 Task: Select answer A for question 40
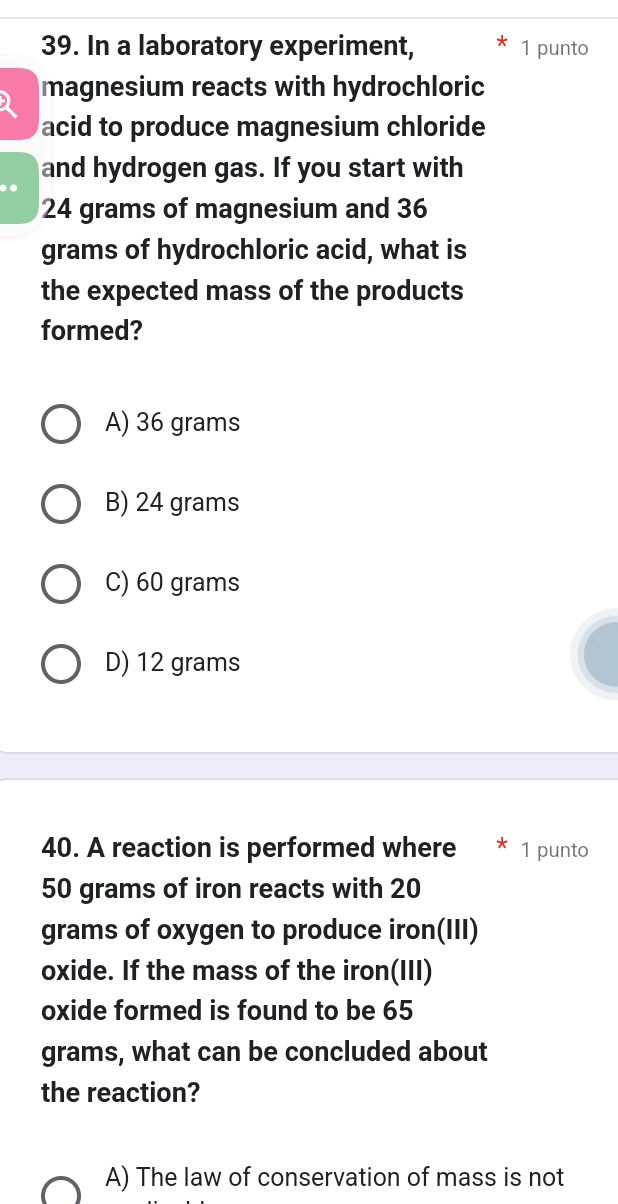[61, 1193]
